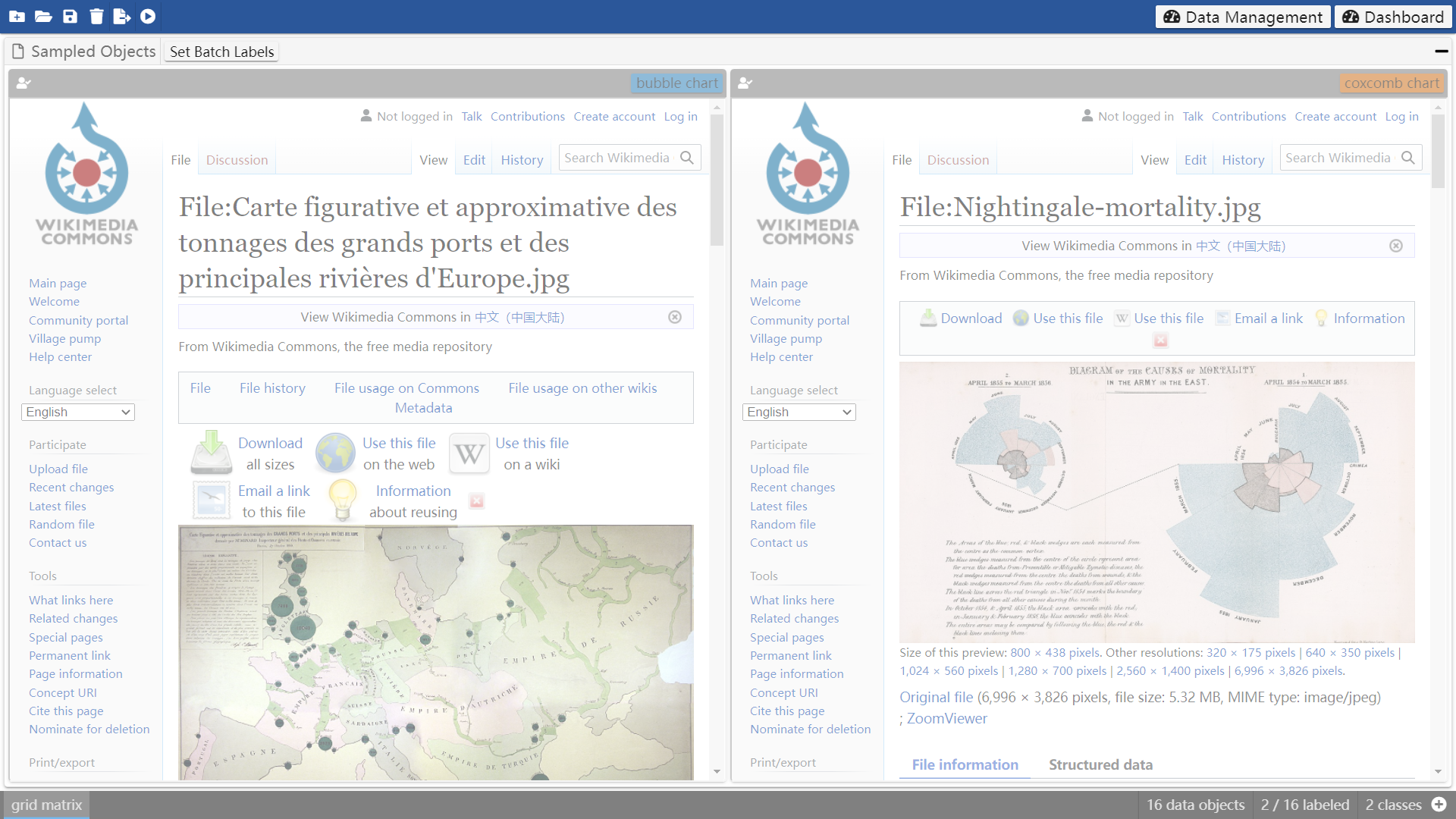Viewport: 1456px width, 819px height.
Task: Click Download icon in right card toolbar
Action: [x=928, y=318]
